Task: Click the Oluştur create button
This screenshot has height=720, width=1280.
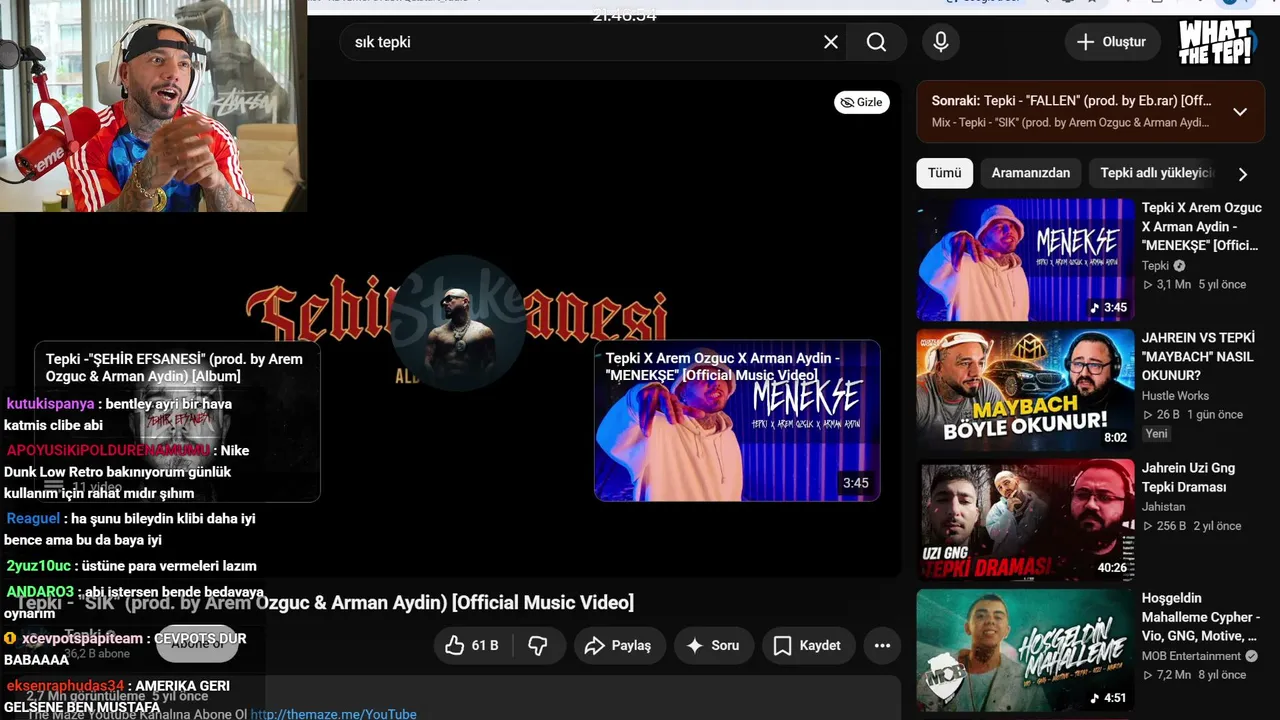Action: (1112, 42)
